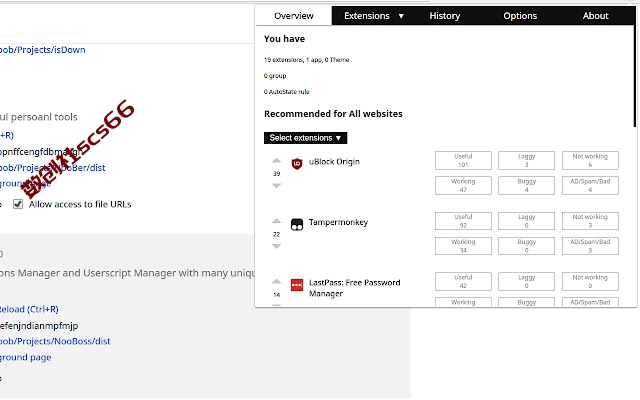Tag Tampermonkey as Not working

(x=590, y=221)
